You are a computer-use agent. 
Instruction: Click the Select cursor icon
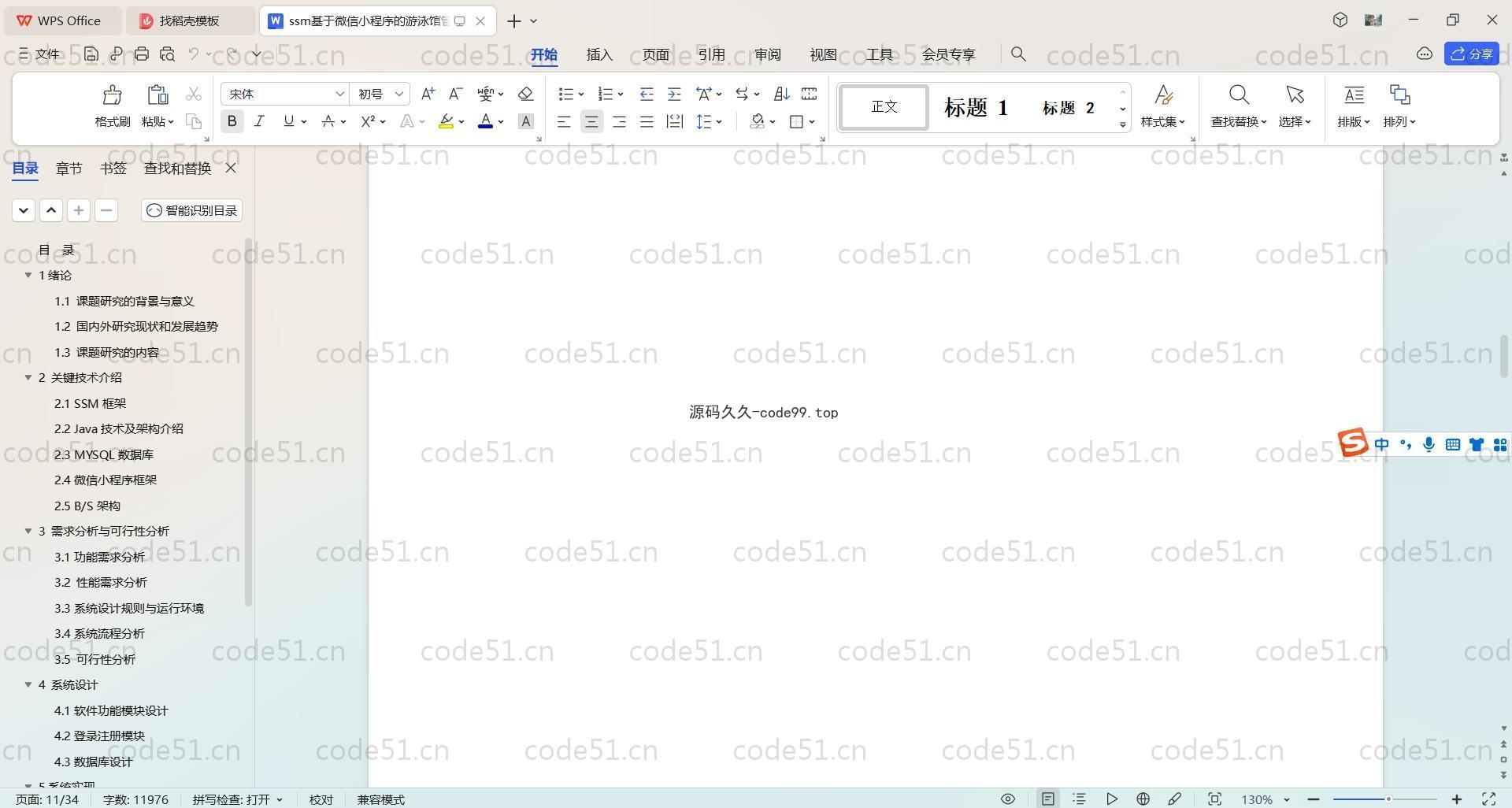coord(1295,95)
